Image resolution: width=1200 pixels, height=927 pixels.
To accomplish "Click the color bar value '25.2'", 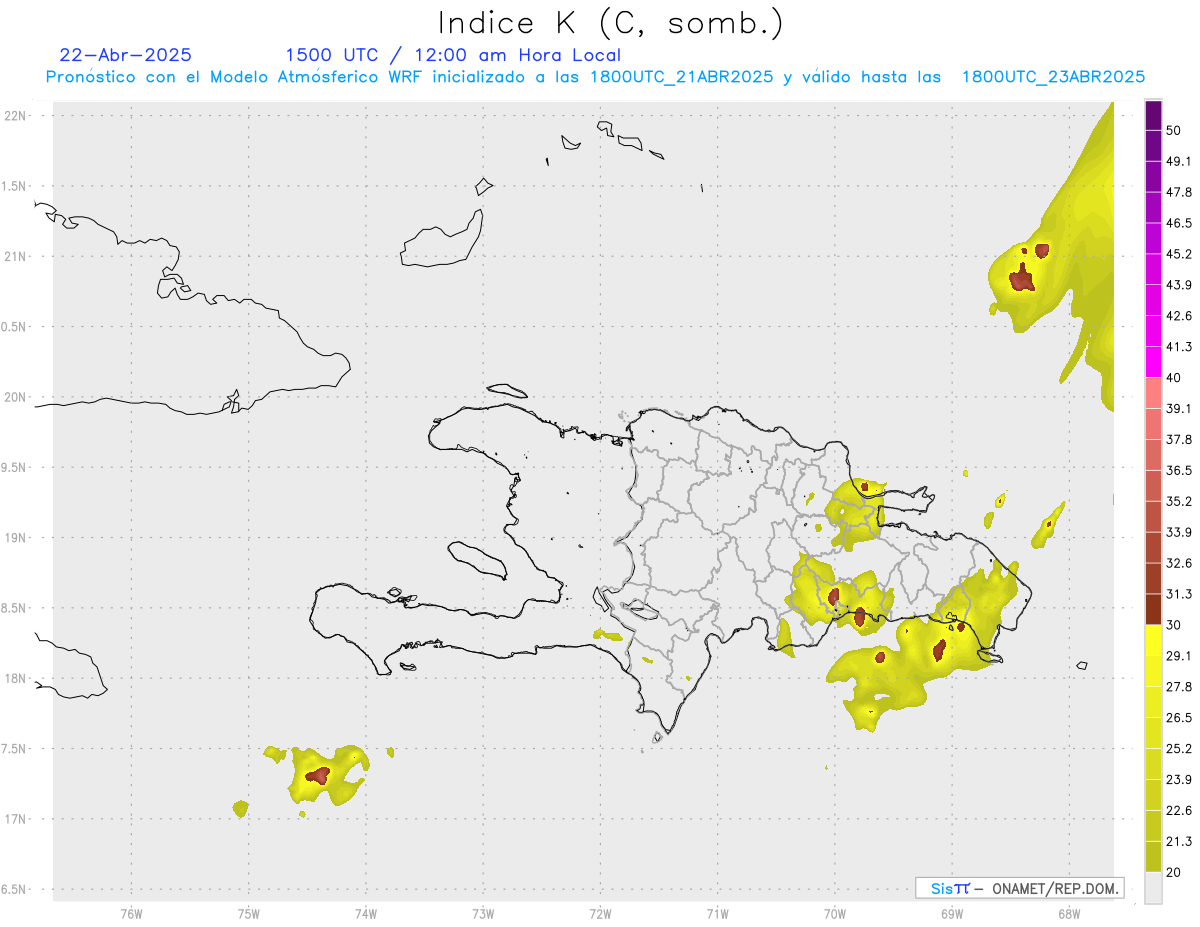I will pyautogui.click(x=1179, y=749).
